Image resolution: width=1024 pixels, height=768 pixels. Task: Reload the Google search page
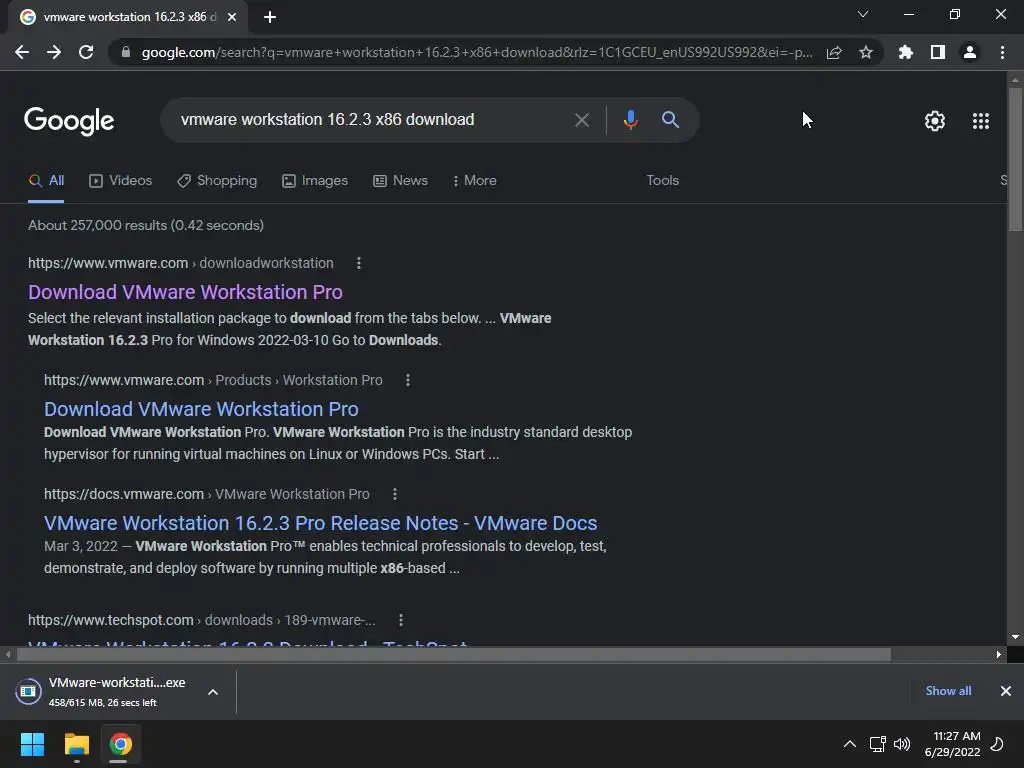point(86,52)
